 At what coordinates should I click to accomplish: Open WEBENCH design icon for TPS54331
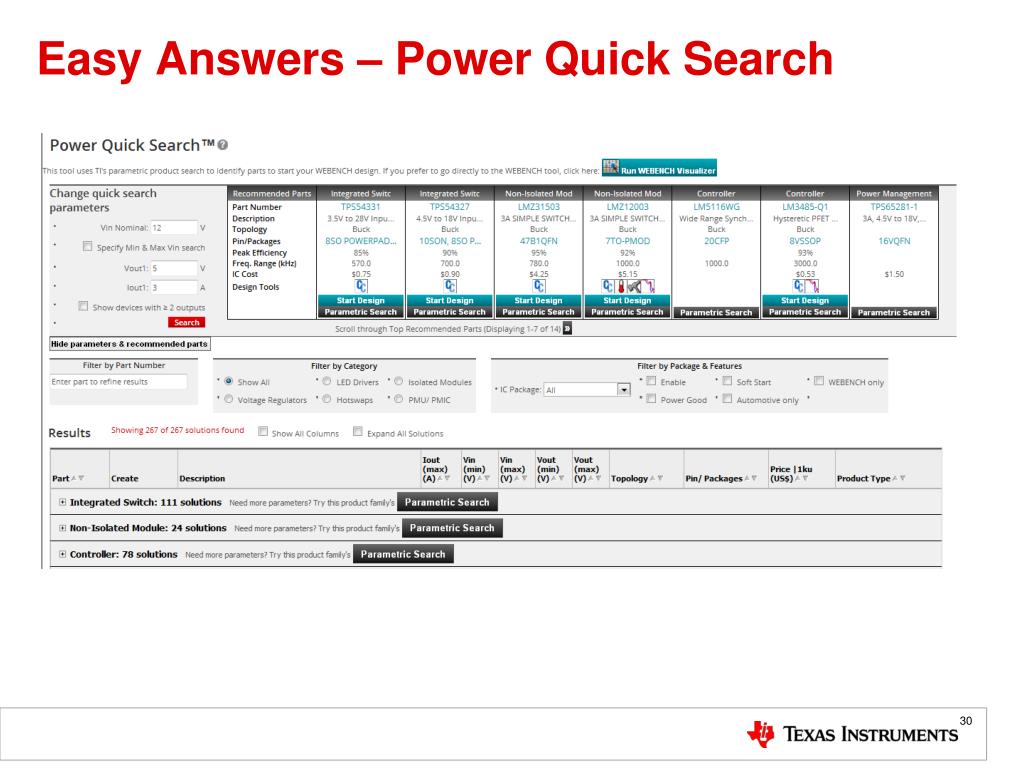[361, 286]
